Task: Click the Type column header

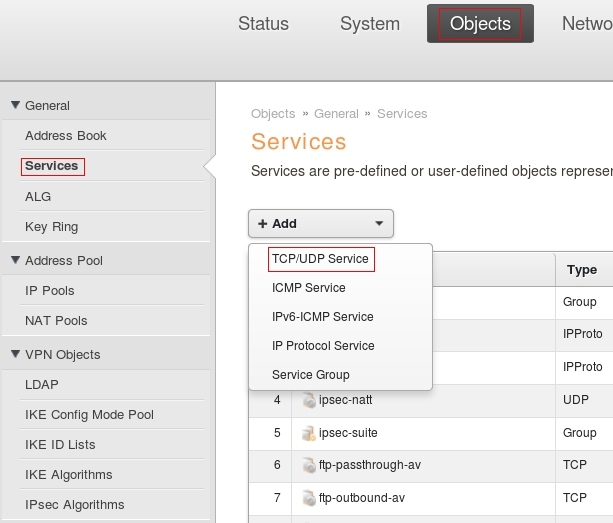Action: (581, 270)
